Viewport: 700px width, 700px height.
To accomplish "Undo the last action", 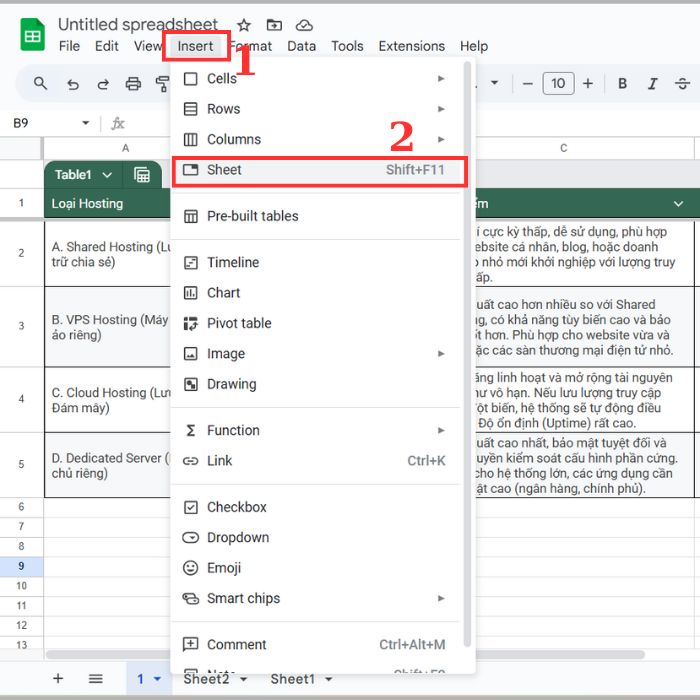I will [x=73, y=83].
